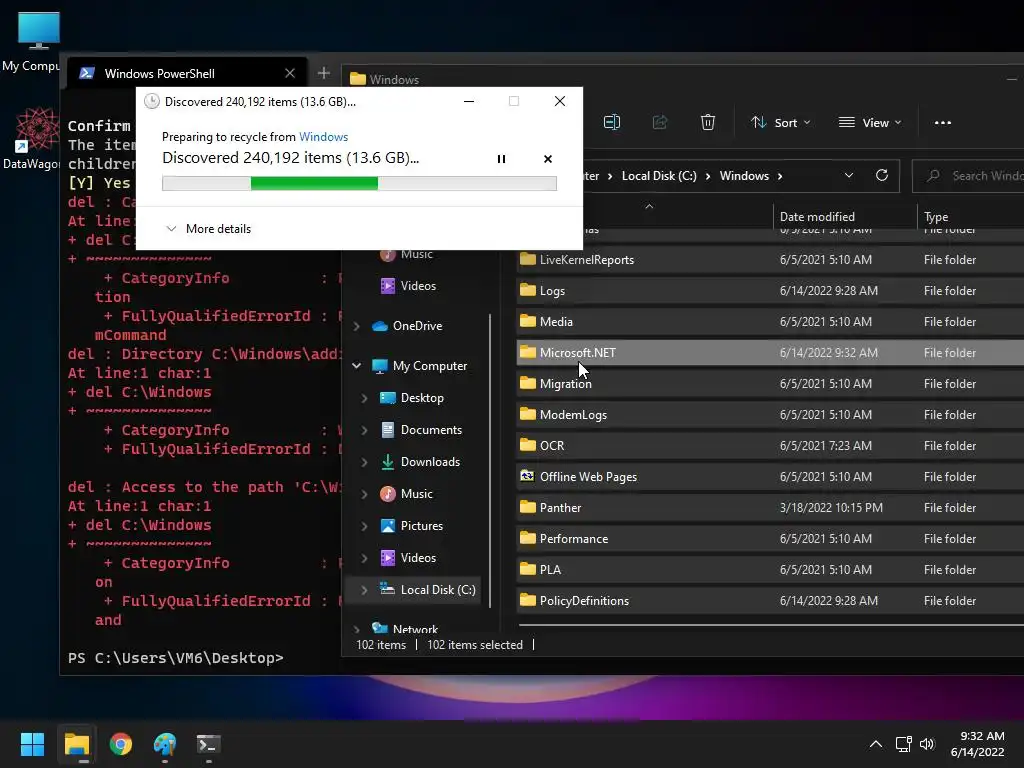
Task: Click the Delete trash icon in Explorer
Action: coord(708,122)
